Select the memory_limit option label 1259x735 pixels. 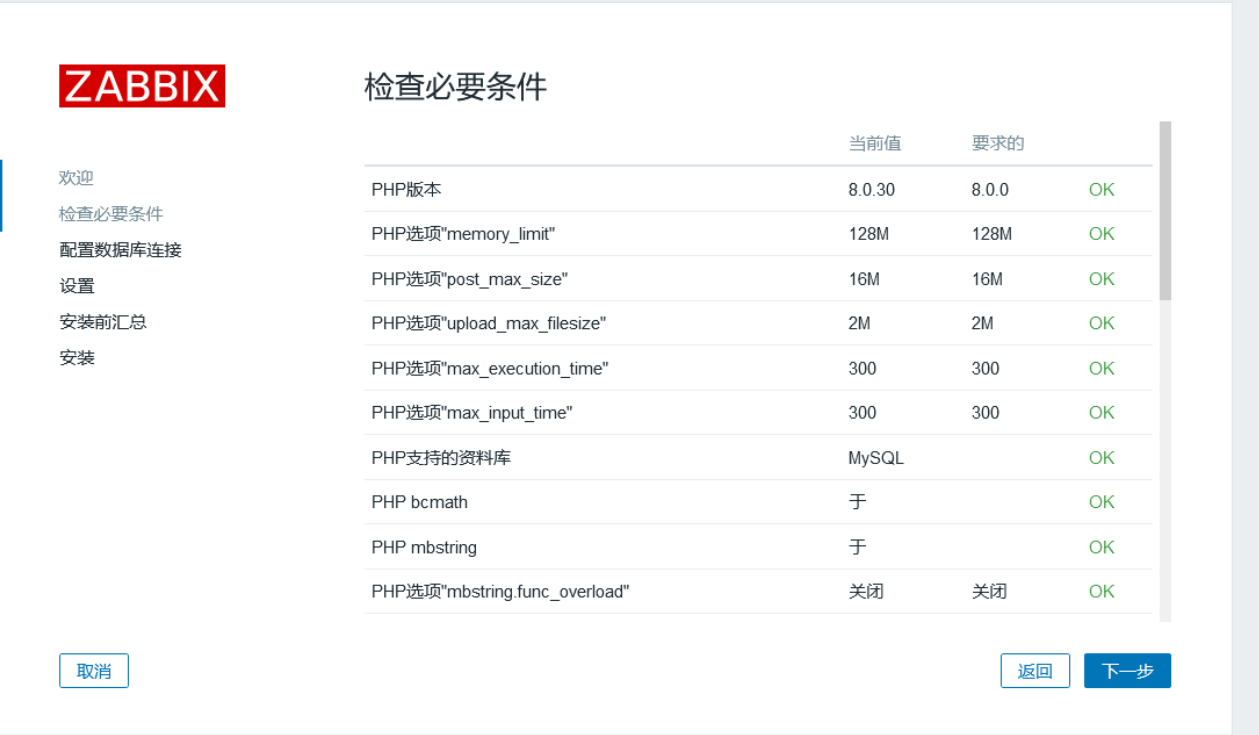tap(463, 234)
